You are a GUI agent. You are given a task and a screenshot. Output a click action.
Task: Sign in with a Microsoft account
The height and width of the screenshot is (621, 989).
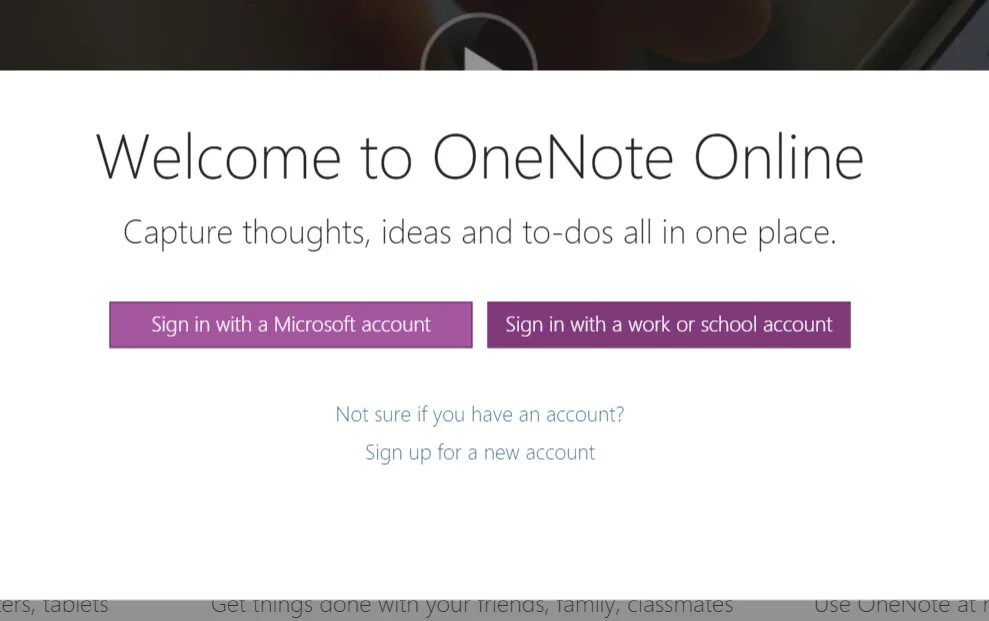click(x=291, y=325)
